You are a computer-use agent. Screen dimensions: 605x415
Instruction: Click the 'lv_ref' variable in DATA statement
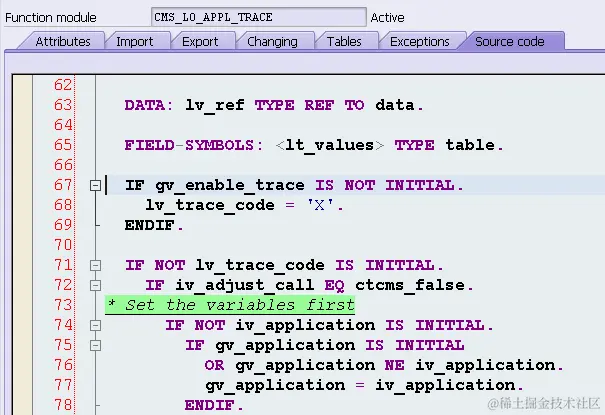point(215,105)
